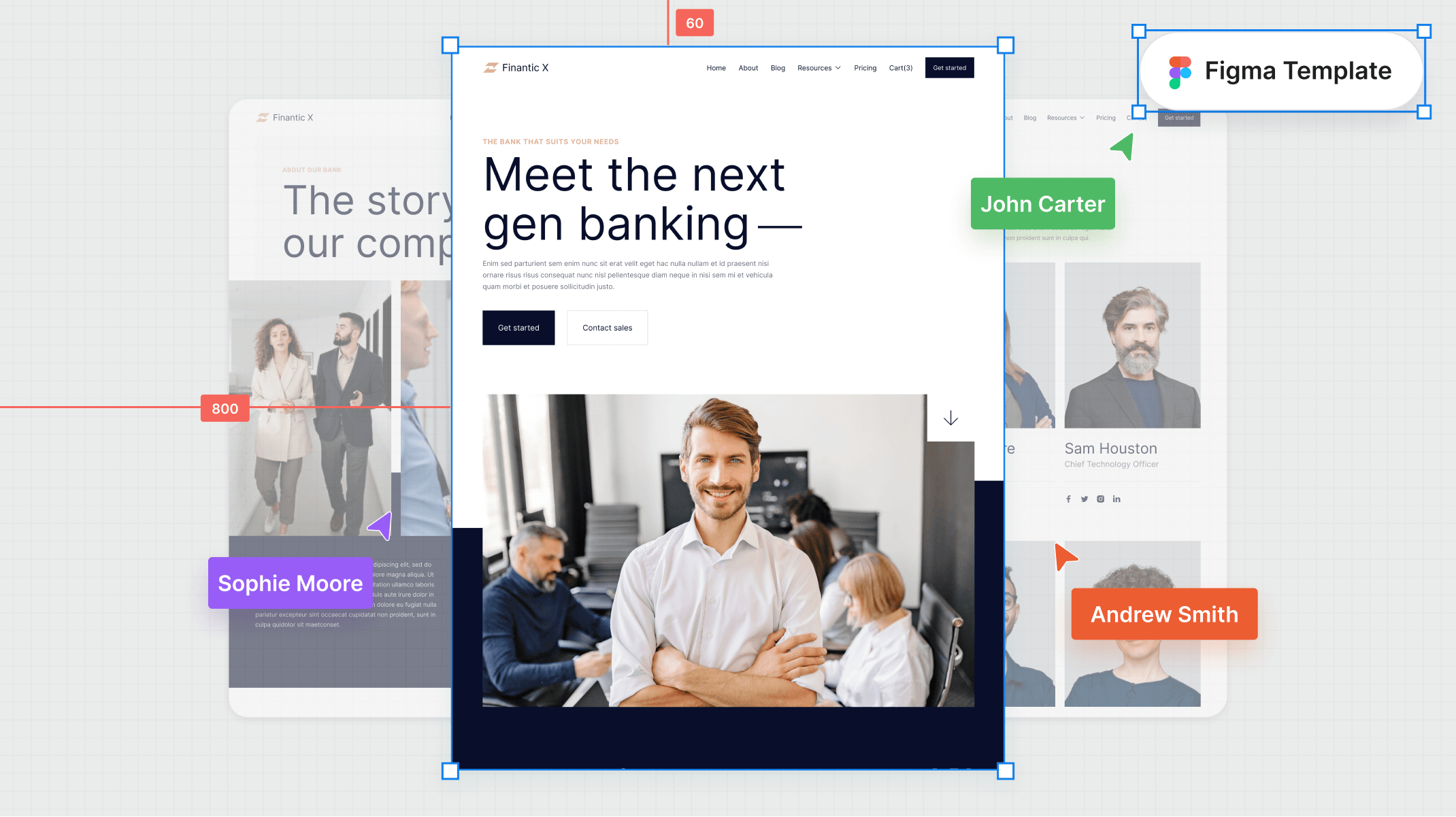The height and width of the screenshot is (817, 1456).
Task: Click the Finantic X logo icon in main frame
Action: [490, 67]
